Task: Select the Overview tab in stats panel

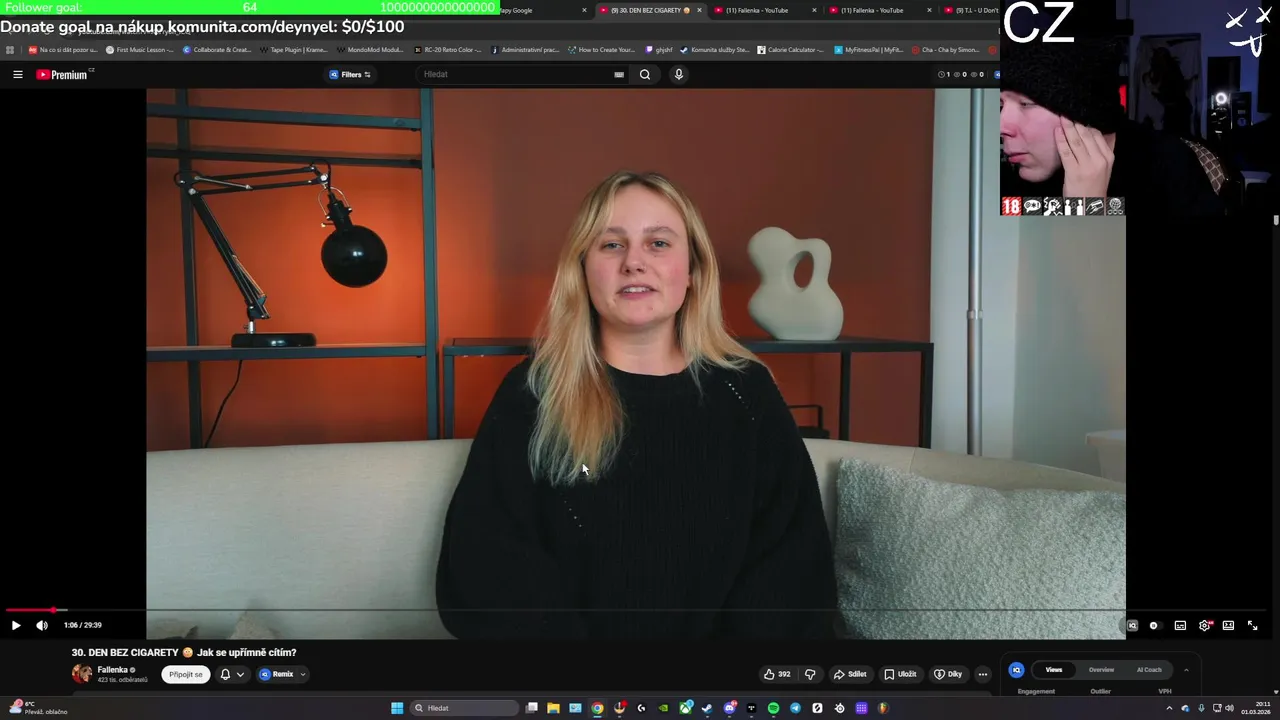Action: (x=1101, y=670)
